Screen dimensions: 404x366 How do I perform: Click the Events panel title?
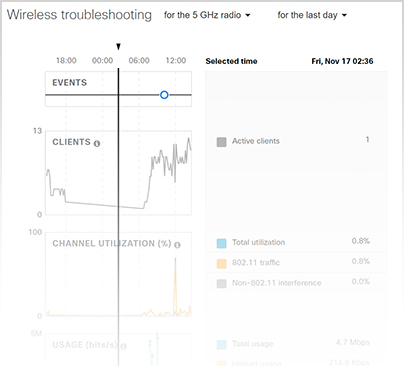69,83
